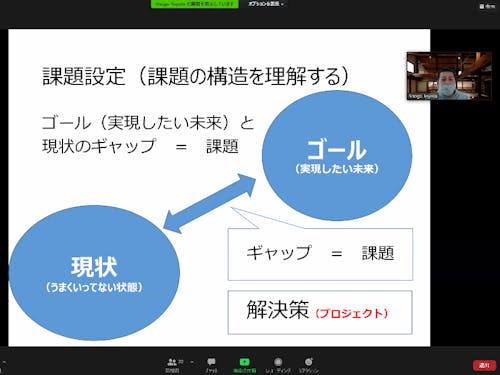Click the blue ゴール circle on slide

tap(337, 156)
